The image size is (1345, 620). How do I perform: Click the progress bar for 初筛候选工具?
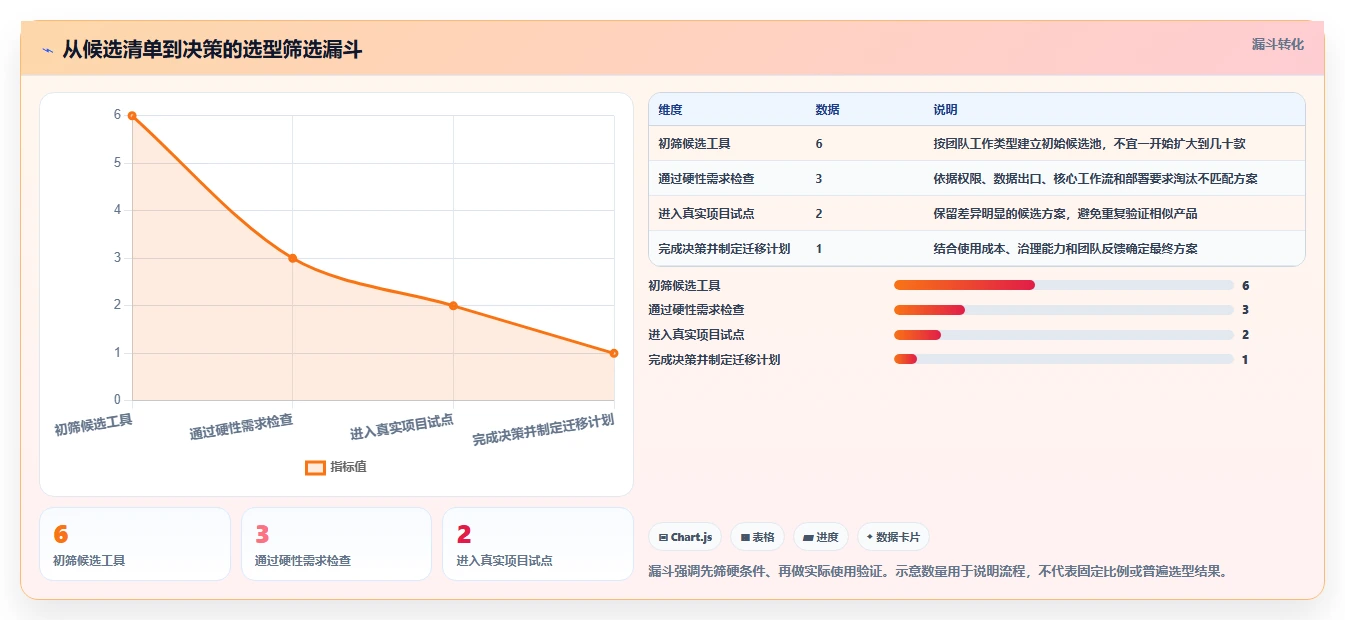coord(1064,285)
